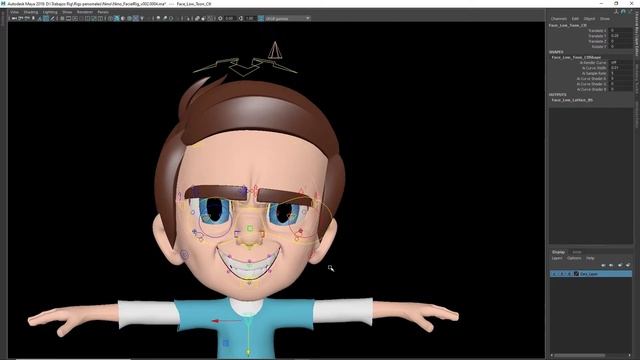Click the Translate Y value 0.29
This screenshot has height=360, width=640.
click(621, 36)
